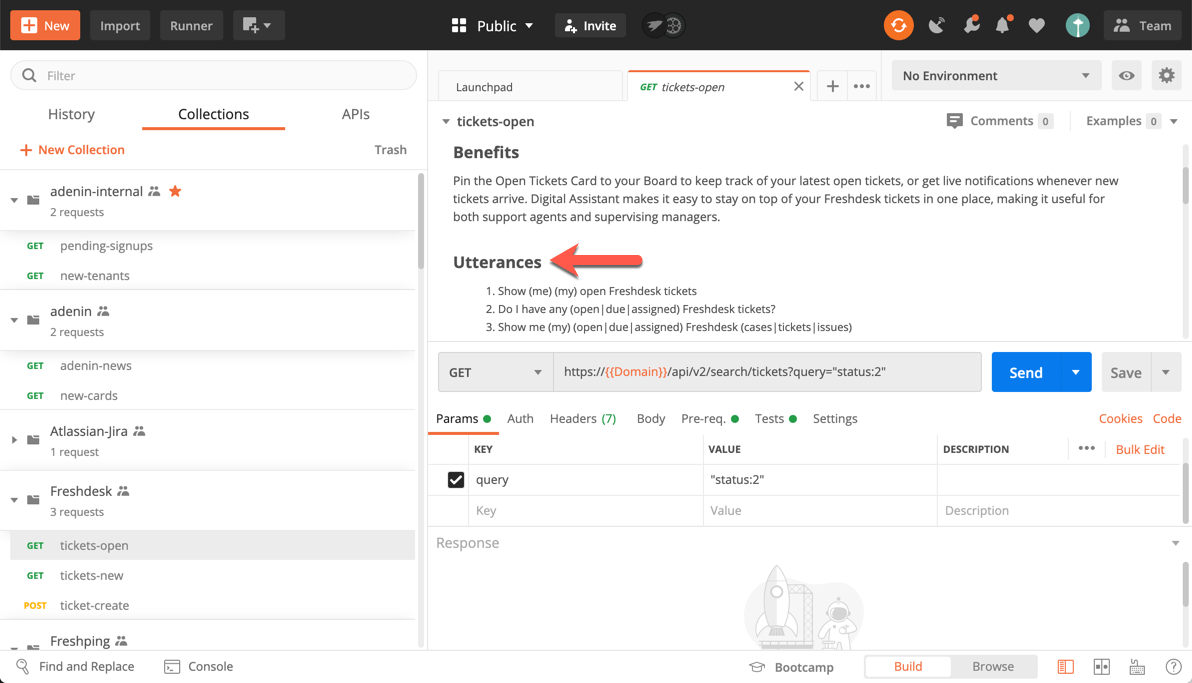
Task: Collapse the adenin-internal collection
Action: pos(14,200)
